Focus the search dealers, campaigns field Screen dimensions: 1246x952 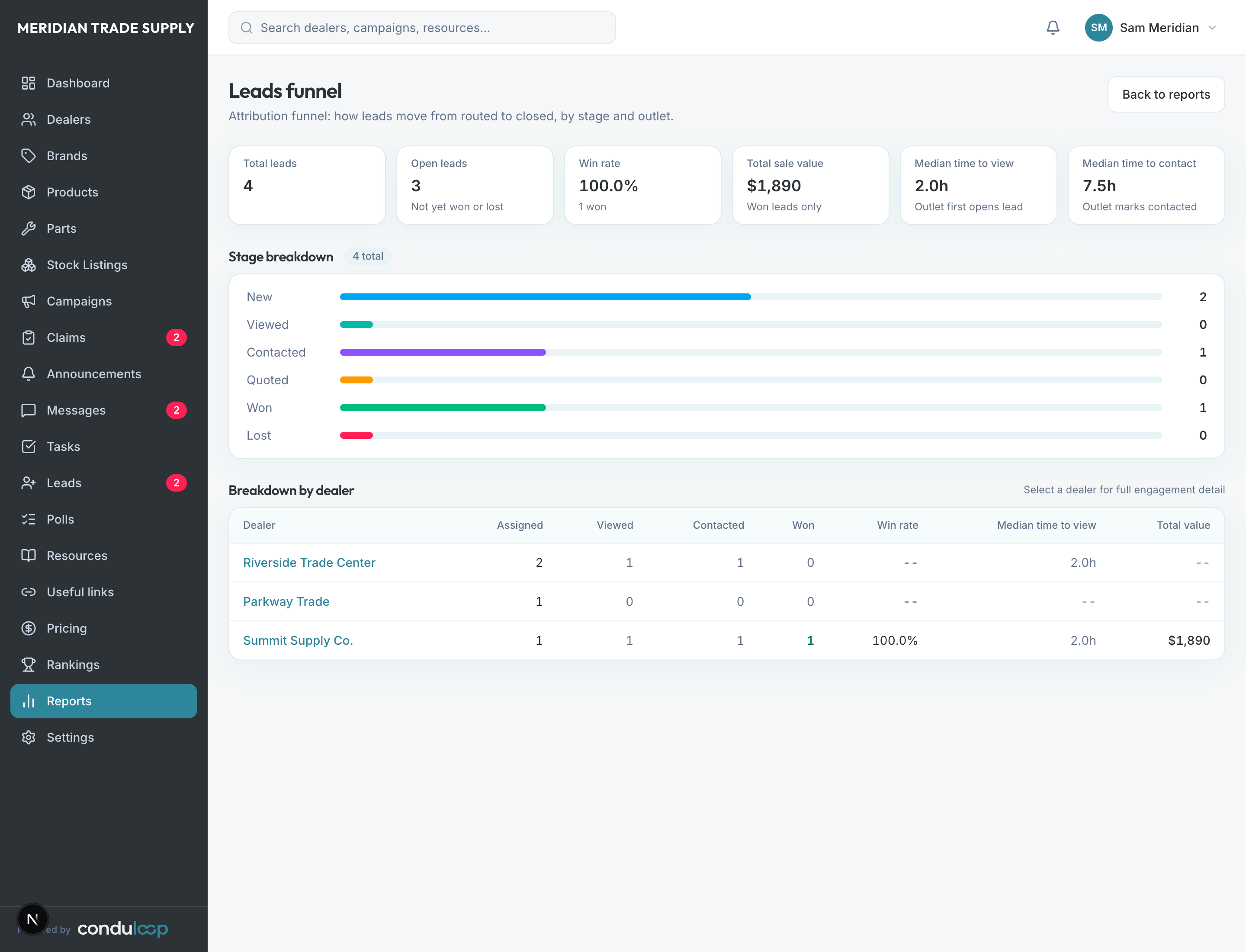[x=422, y=28]
